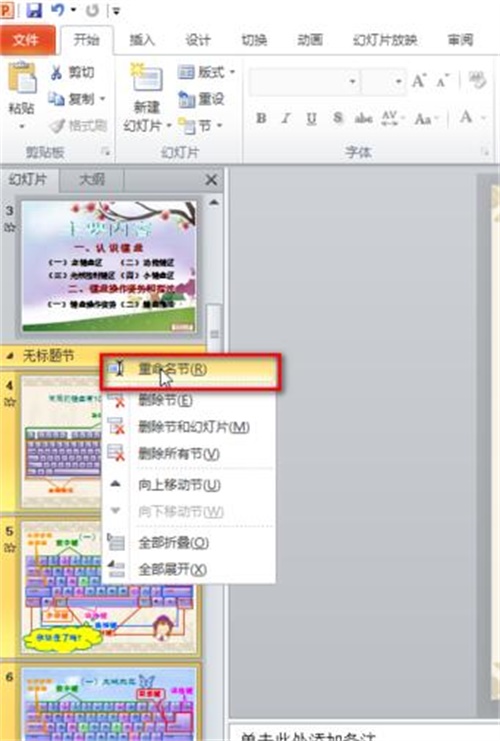500x741 pixels.
Task: Open the 幻灯片放映 ribbon tab
Action: click(385, 40)
